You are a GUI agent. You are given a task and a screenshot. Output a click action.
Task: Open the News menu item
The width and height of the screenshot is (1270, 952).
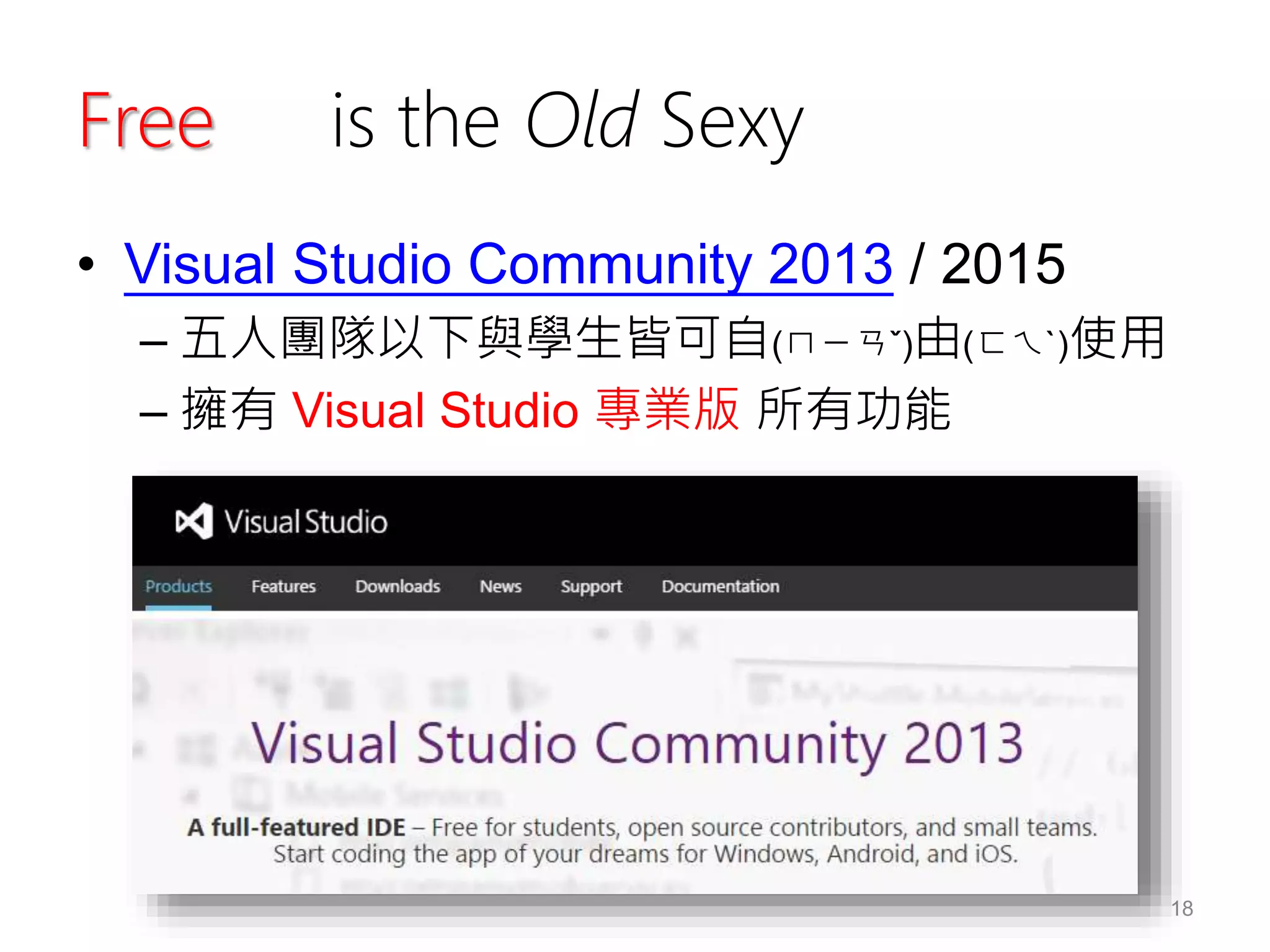coord(500,586)
